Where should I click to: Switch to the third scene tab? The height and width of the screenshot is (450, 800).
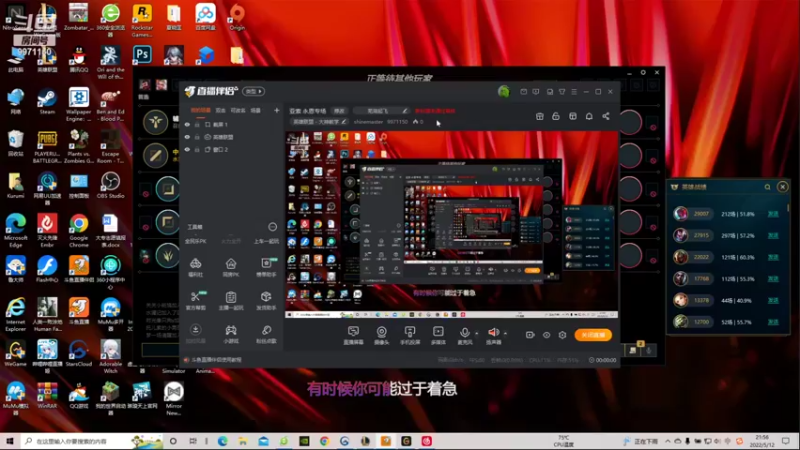pyautogui.click(x=238, y=110)
